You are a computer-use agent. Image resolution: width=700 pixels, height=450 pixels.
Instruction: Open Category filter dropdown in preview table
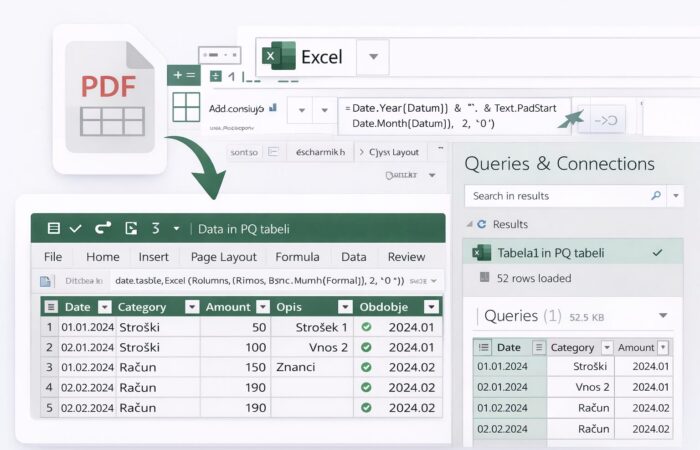[607, 347]
